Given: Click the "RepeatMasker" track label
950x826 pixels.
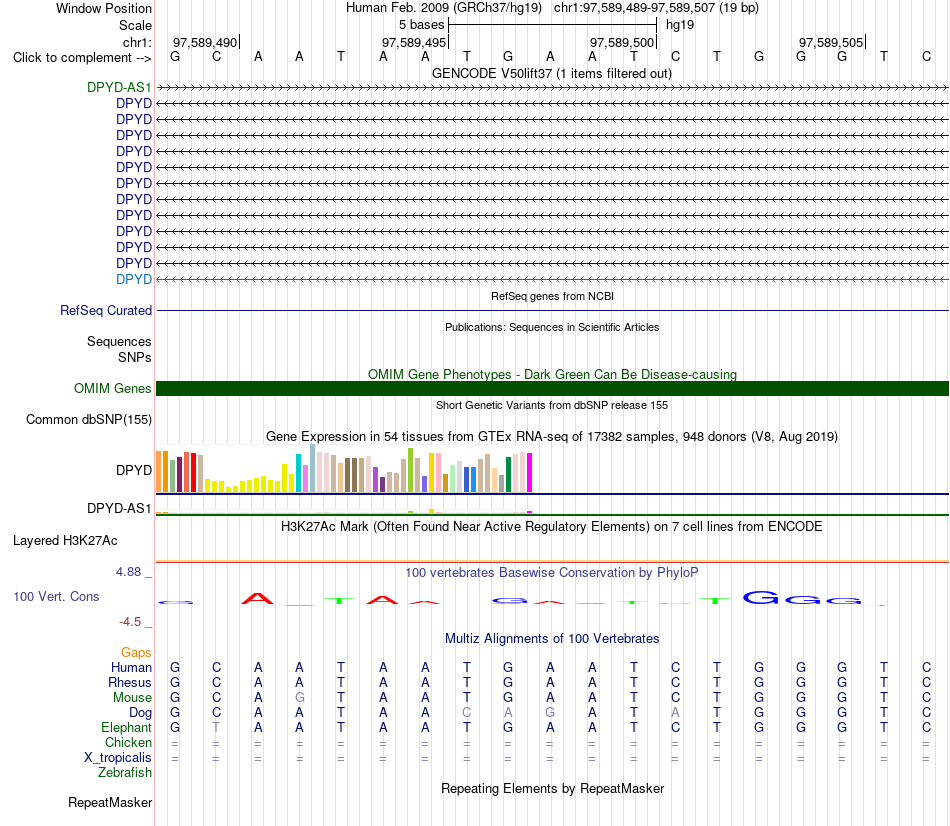Looking at the screenshot, I should point(110,802).
